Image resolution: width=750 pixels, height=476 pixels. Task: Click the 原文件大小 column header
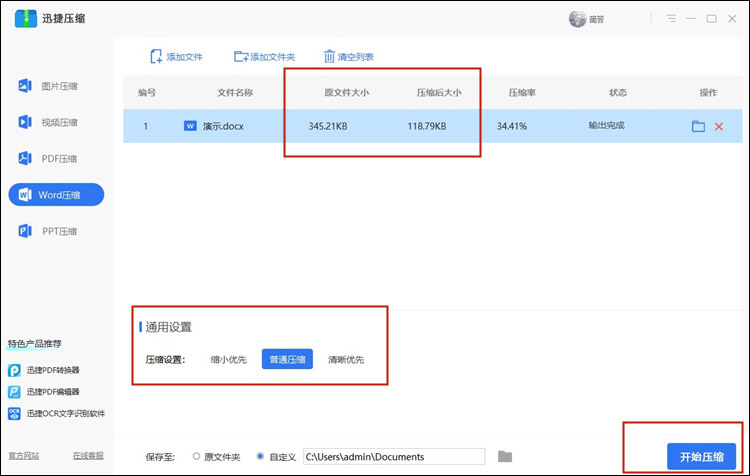point(346,92)
